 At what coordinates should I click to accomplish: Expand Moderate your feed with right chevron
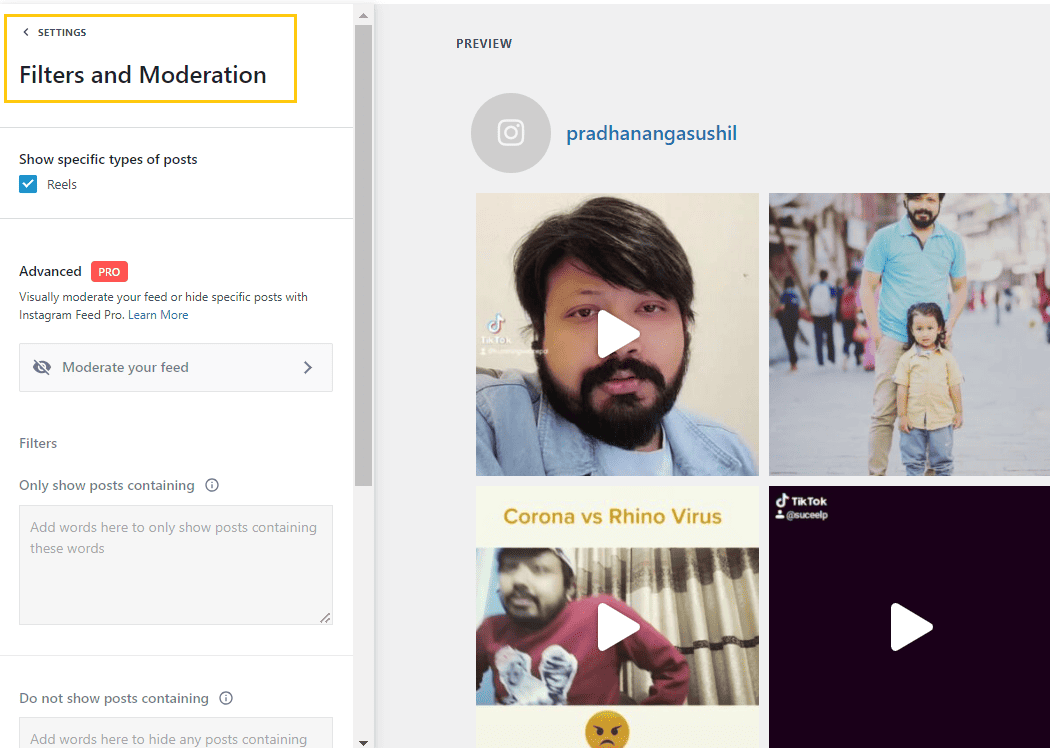click(308, 367)
